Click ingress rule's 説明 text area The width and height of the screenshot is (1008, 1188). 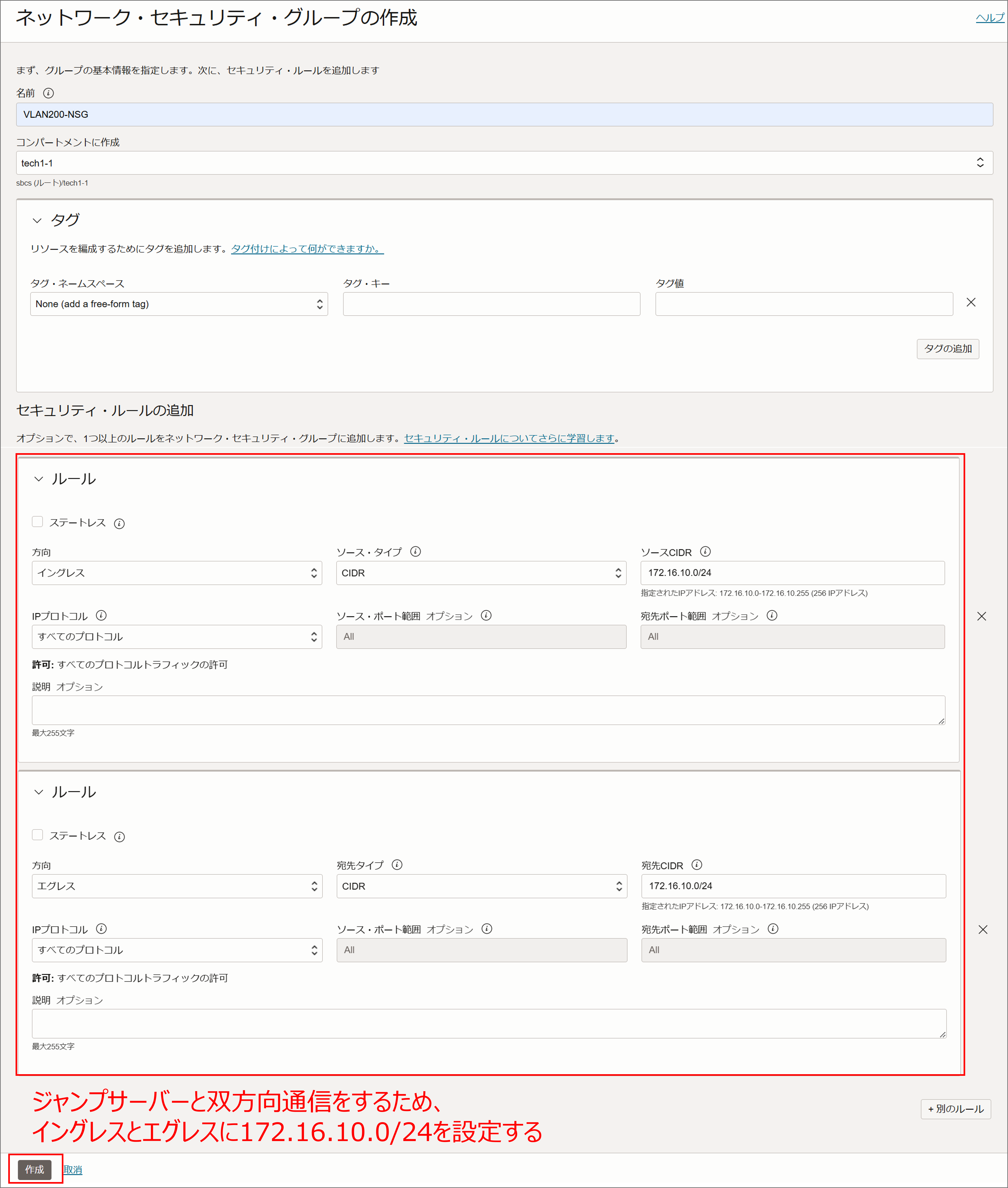(489, 710)
